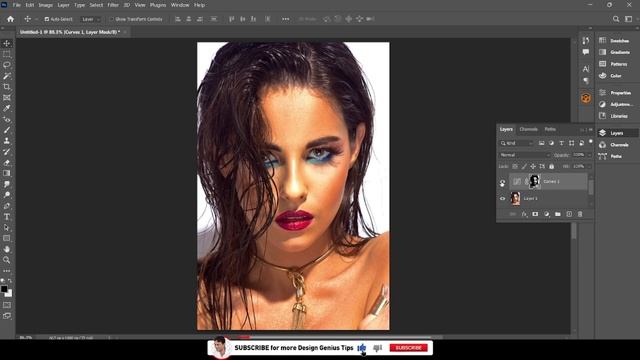Toggle layer filtering on/off switch
The width and height of the screenshot is (640, 360).
[591, 142]
